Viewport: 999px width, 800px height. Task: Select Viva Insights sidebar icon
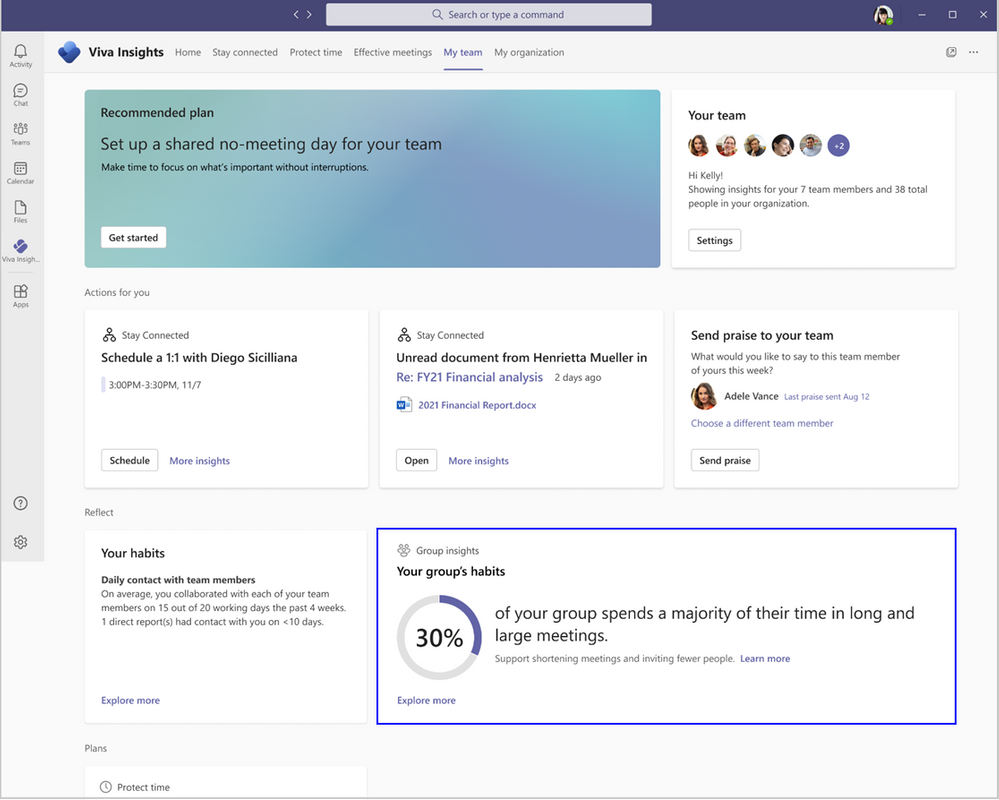20,250
